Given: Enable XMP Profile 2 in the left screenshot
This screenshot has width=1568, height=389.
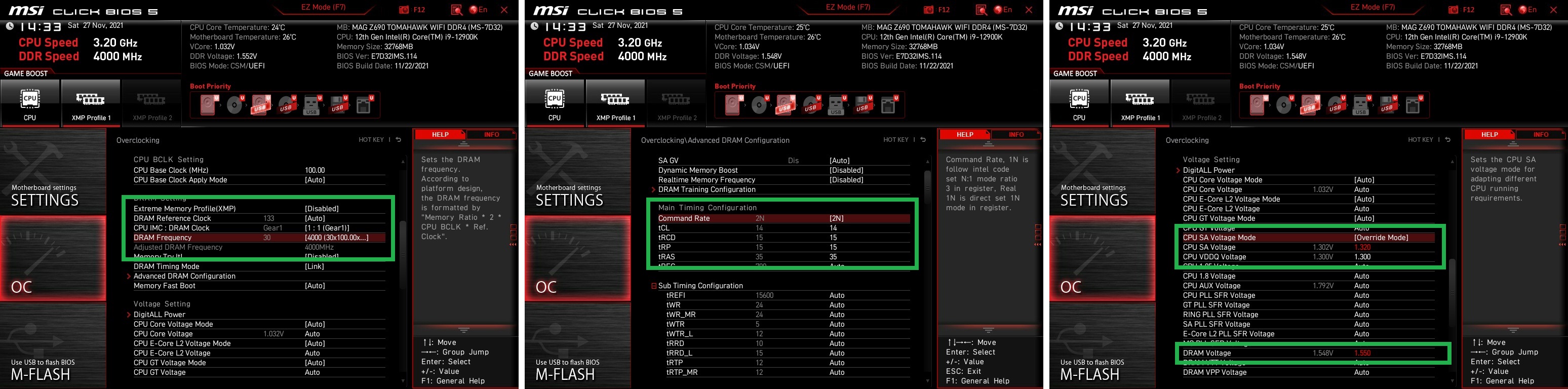Looking at the screenshot, I should point(152,102).
